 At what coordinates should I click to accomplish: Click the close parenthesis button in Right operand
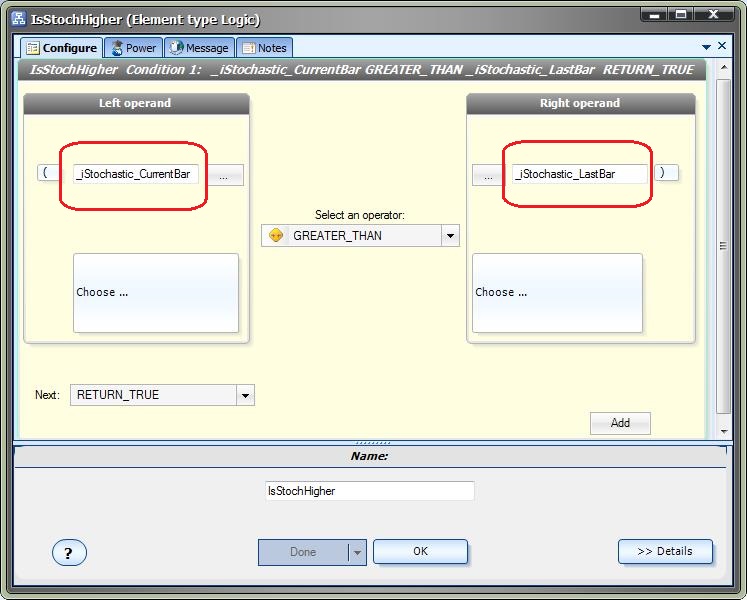pyautogui.click(x=667, y=173)
